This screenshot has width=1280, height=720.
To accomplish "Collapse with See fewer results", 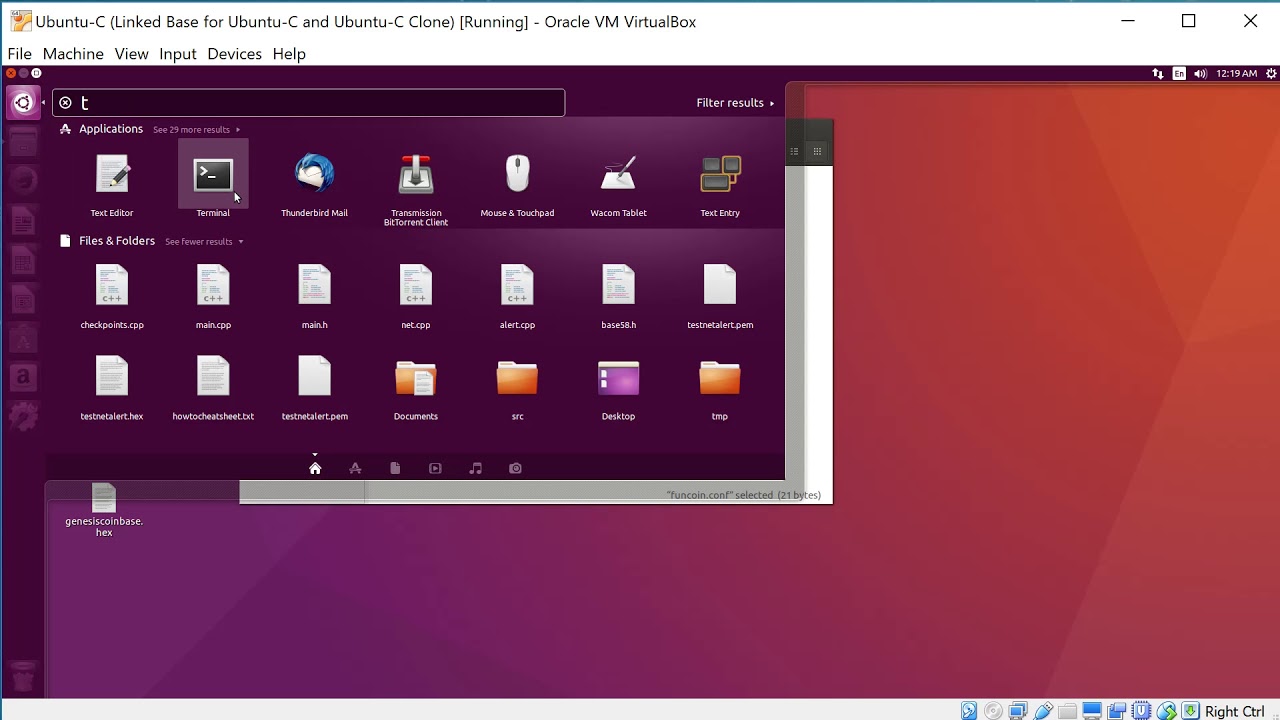I will point(204,242).
